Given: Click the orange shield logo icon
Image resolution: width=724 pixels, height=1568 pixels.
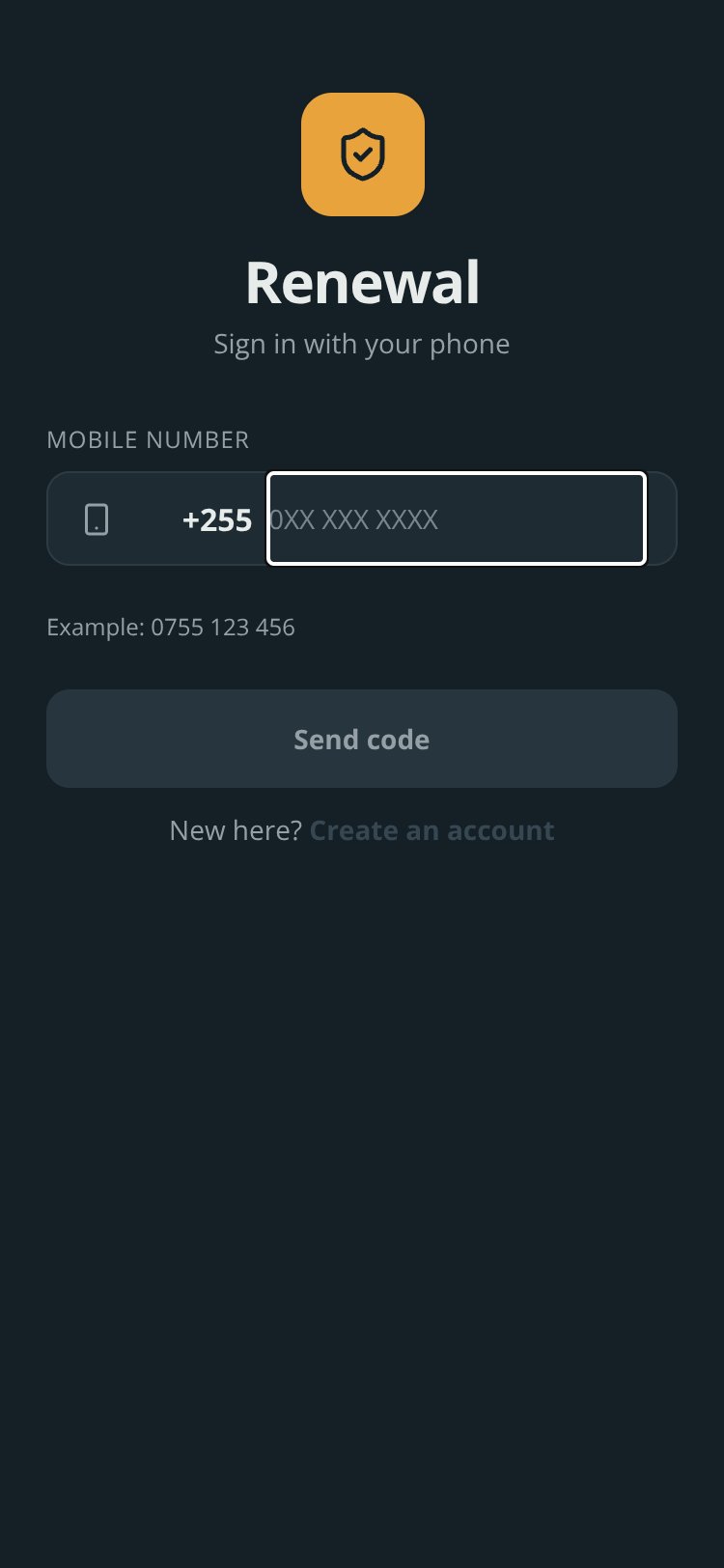Looking at the screenshot, I should point(363,154).
